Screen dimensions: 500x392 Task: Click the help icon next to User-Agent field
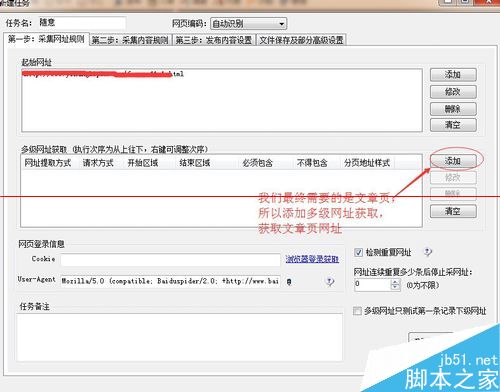[x=329, y=282]
